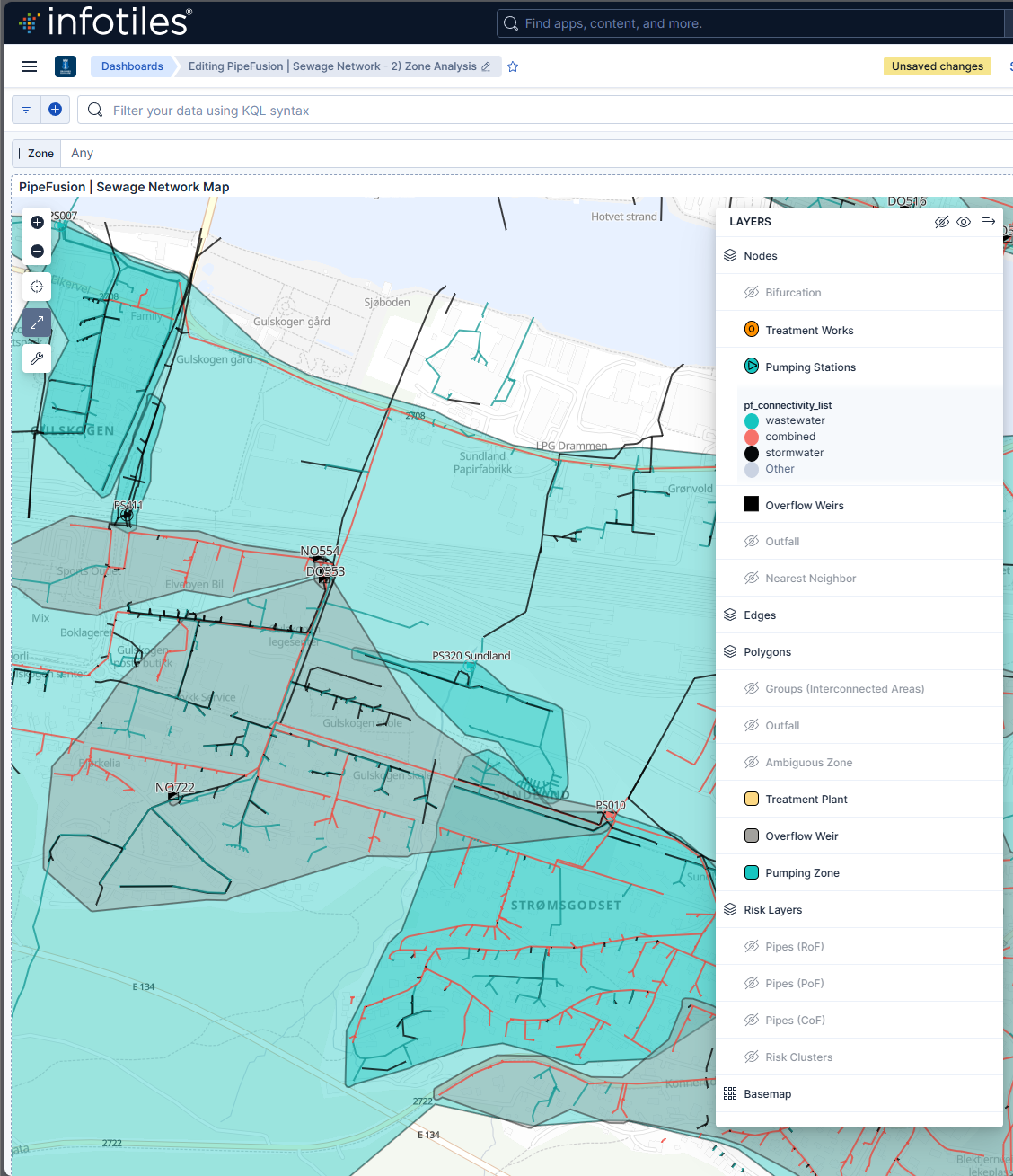Expand the map to fullscreen

click(x=37, y=322)
